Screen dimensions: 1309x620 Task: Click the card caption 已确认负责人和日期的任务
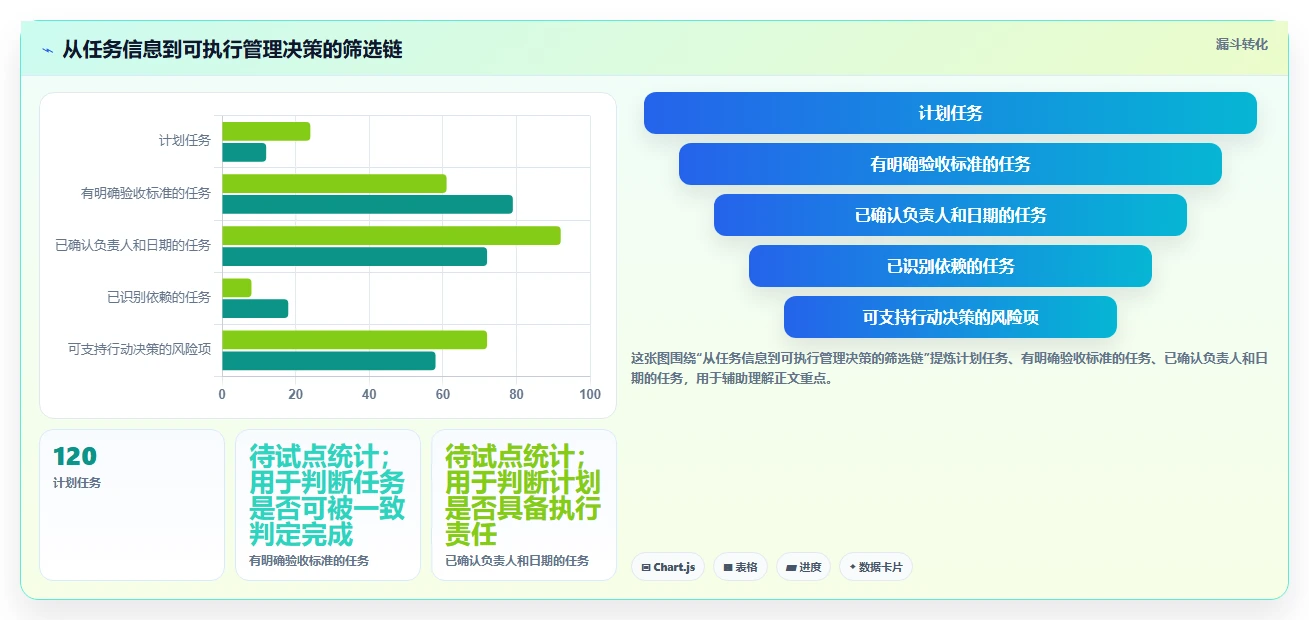pos(517,561)
